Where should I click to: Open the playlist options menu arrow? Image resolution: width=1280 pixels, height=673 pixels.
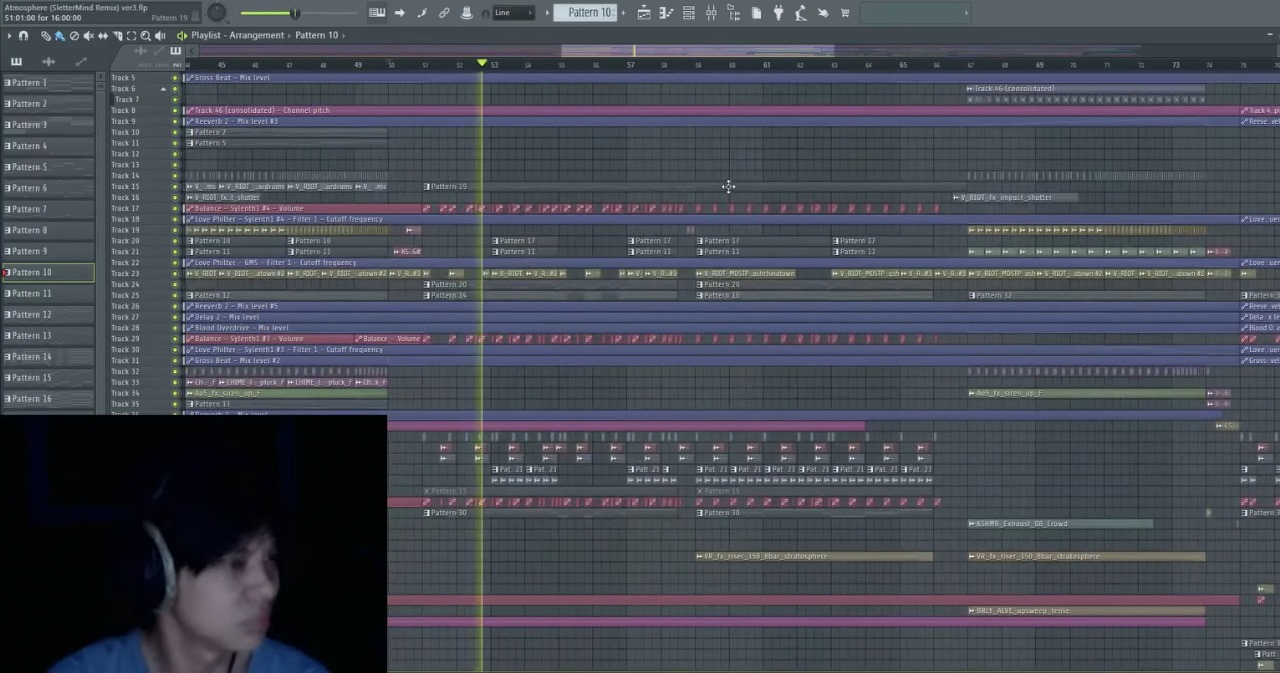(9, 36)
